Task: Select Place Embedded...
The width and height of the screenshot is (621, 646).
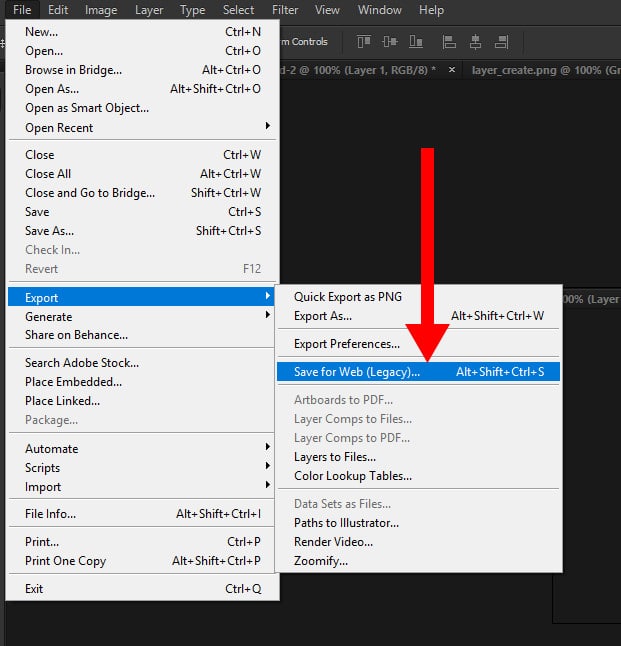Action: (x=141, y=382)
